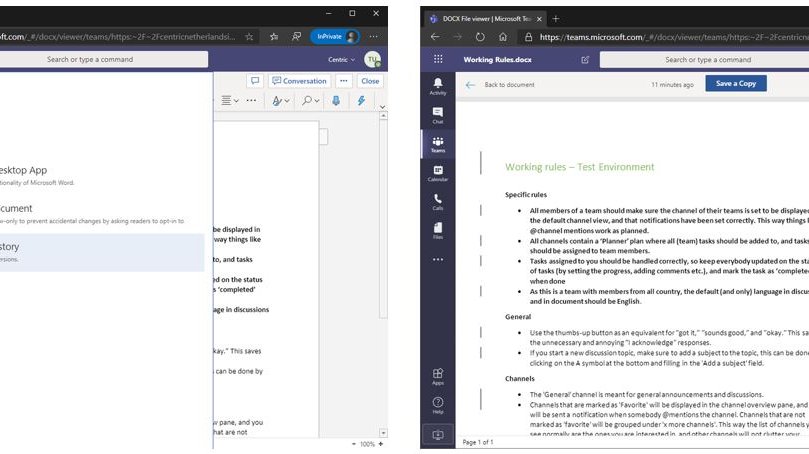This screenshot has height=454, width=809.
Task: Click left window Search or type a command
Action: tap(103, 59)
